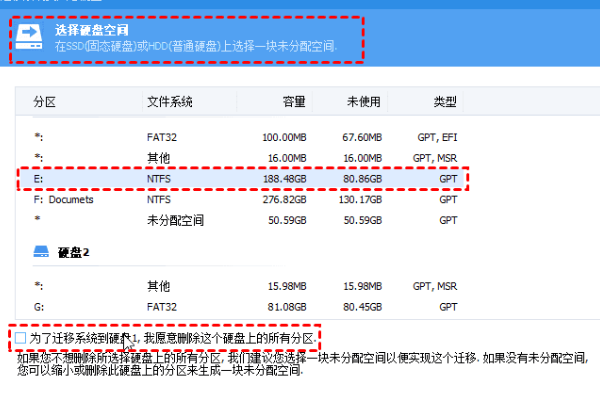Select the E: NTFS partition row
This screenshot has height=395, width=600.
[242, 179]
